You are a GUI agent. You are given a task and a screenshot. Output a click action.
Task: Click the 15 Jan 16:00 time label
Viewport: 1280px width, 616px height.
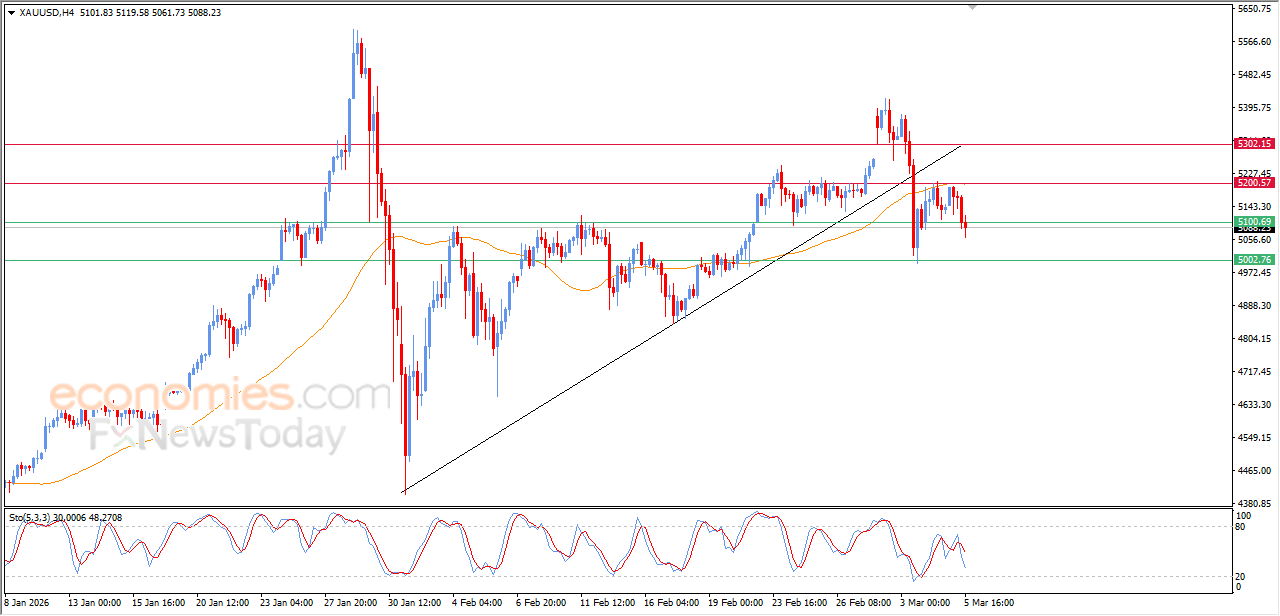(157, 603)
